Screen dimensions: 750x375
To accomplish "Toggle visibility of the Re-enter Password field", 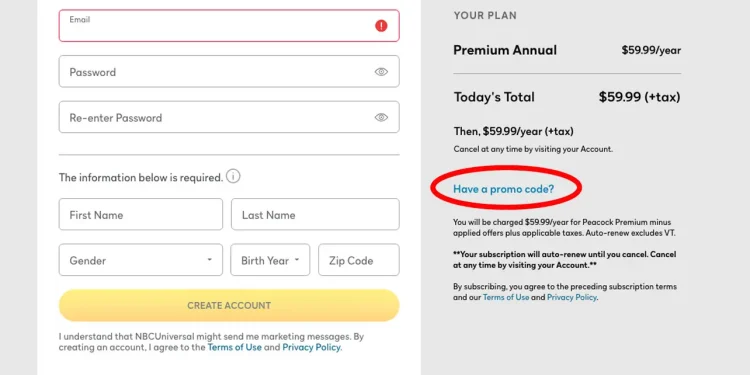I will pos(381,117).
